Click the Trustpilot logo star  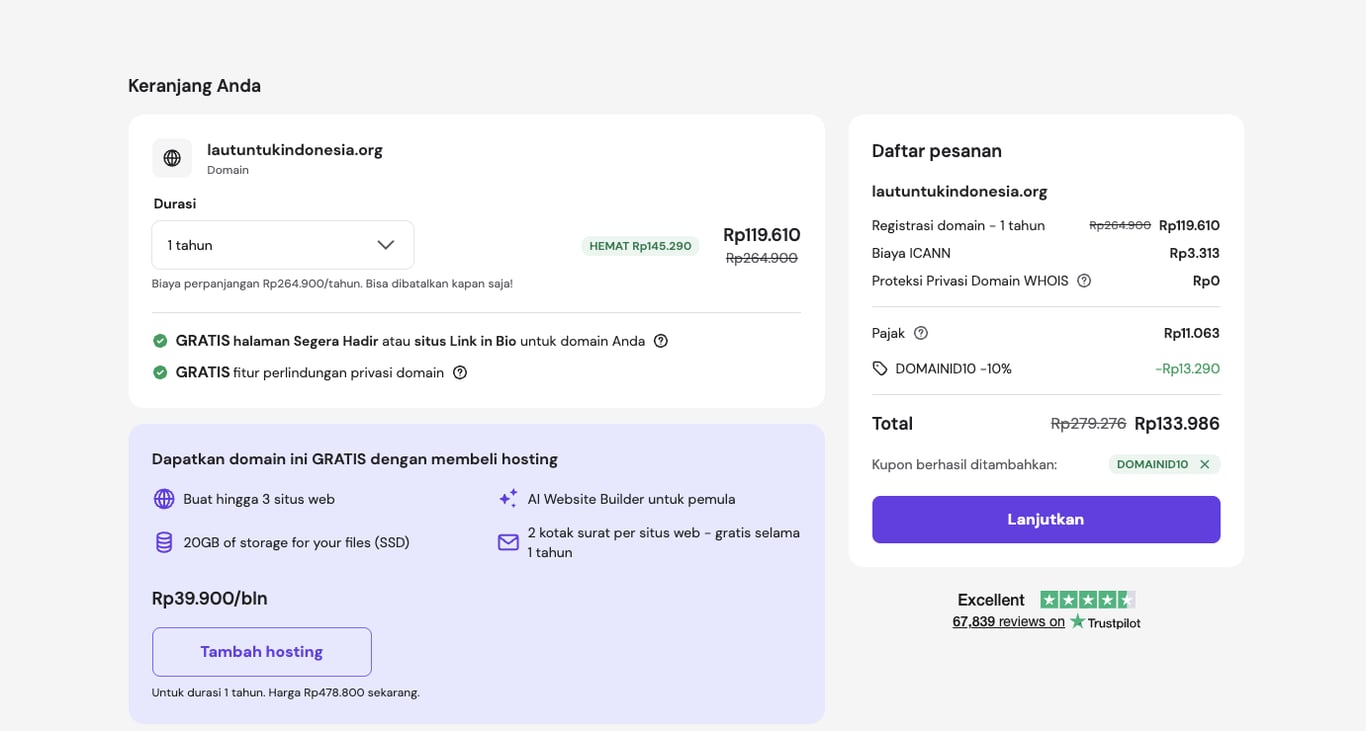click(1077, 621)
